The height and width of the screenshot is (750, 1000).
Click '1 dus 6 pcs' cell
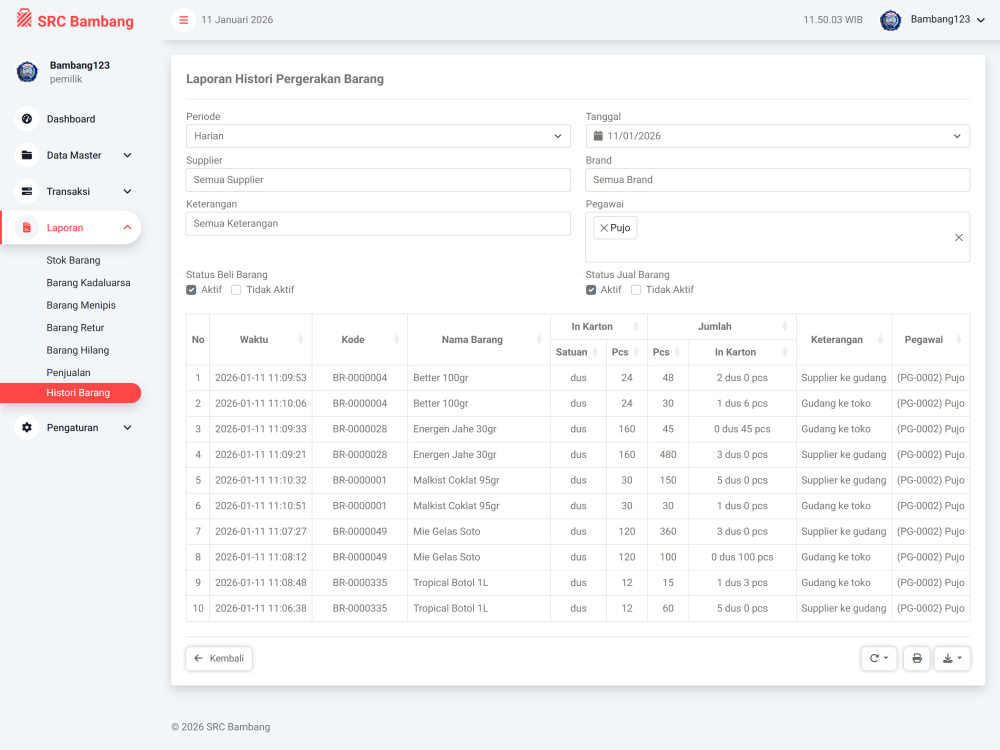click(742, 403)
